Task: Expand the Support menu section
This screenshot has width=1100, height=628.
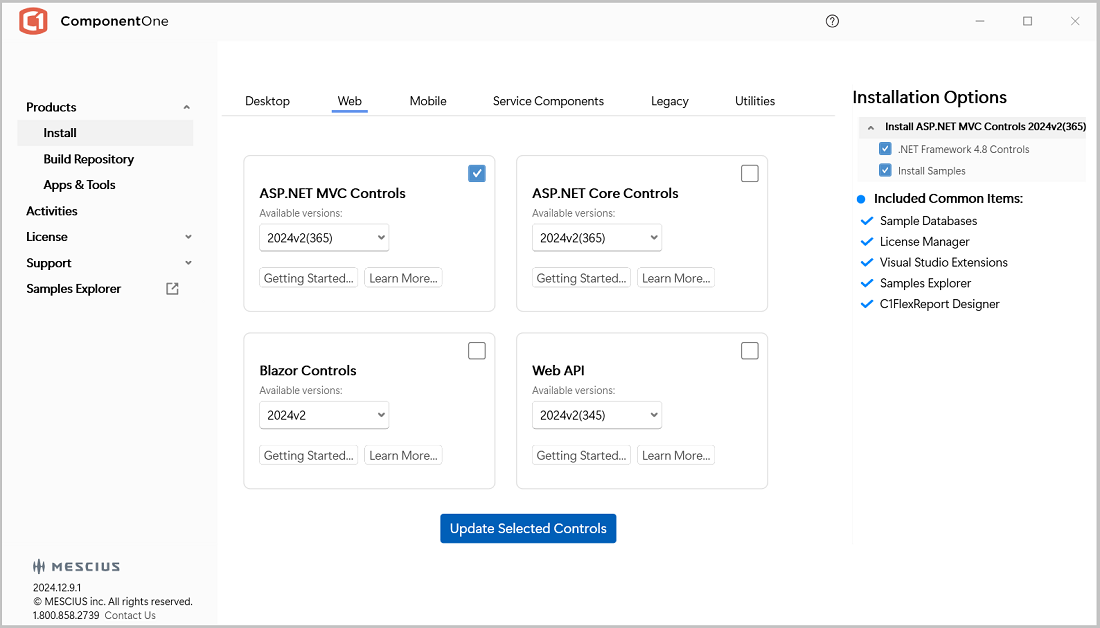Action: coord(188,263)
